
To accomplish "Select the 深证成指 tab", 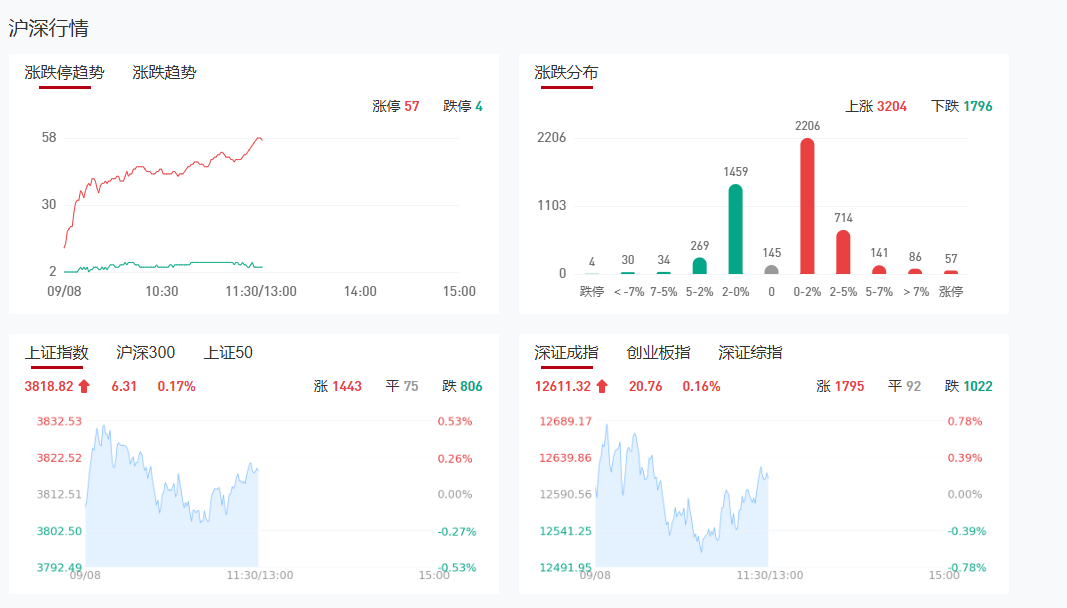I will pos(566,352).
